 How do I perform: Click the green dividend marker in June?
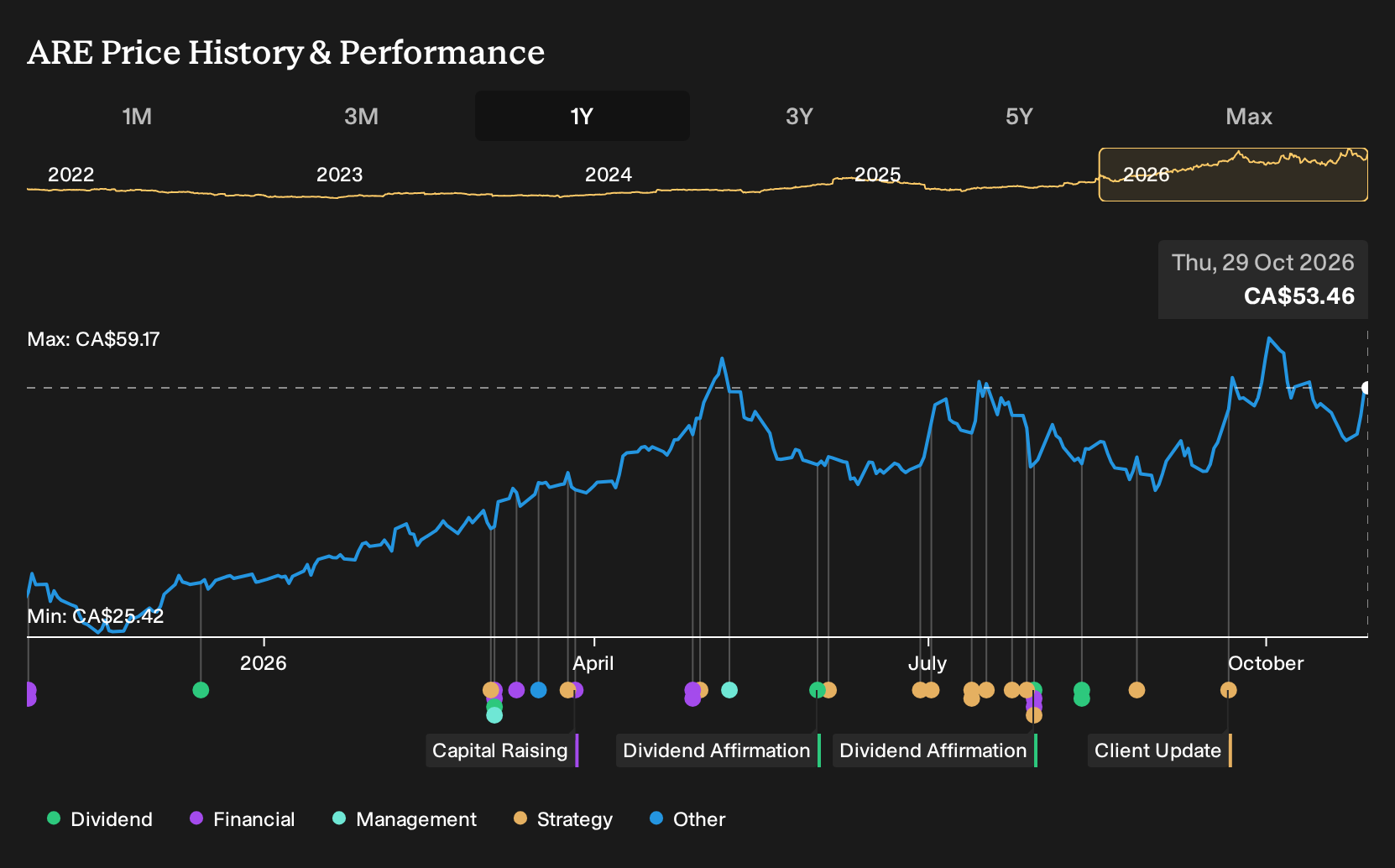click(x=817, y=690)
